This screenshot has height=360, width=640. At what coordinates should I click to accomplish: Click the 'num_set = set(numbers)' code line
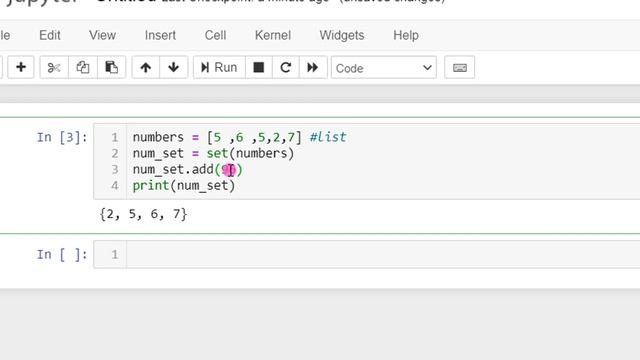point(213,153)
